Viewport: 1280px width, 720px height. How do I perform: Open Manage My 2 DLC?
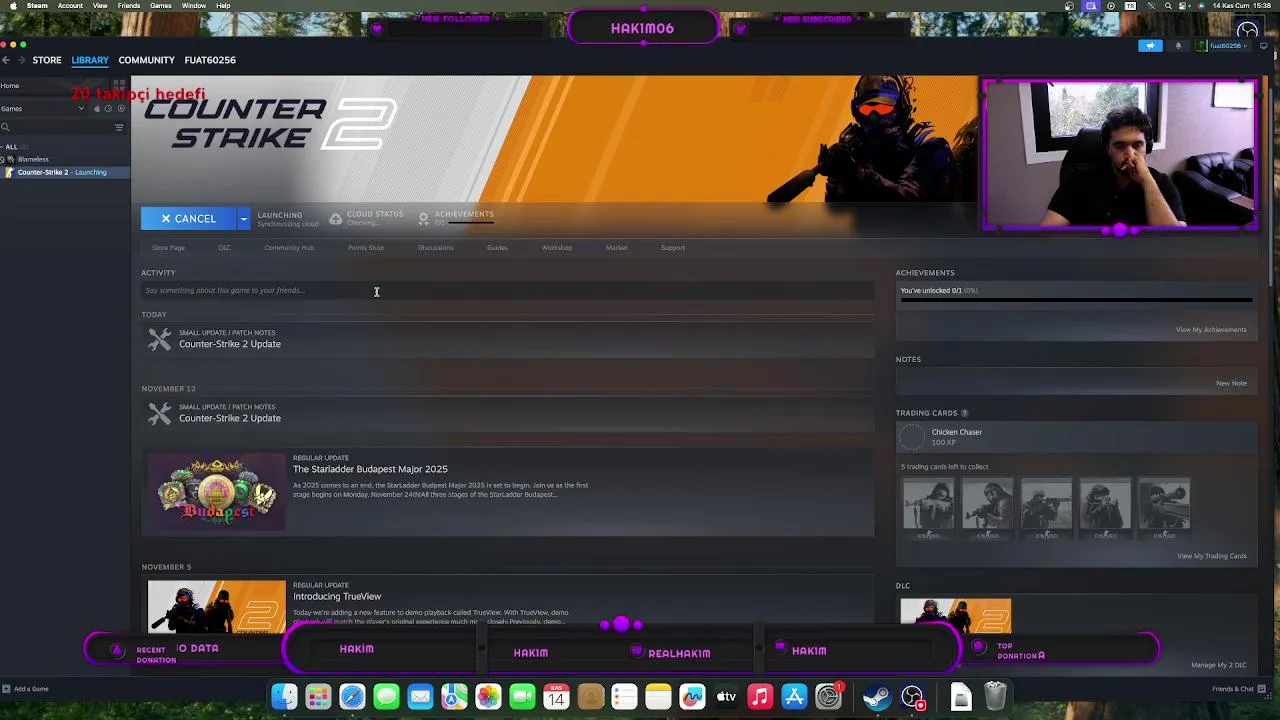[1219, 665]
